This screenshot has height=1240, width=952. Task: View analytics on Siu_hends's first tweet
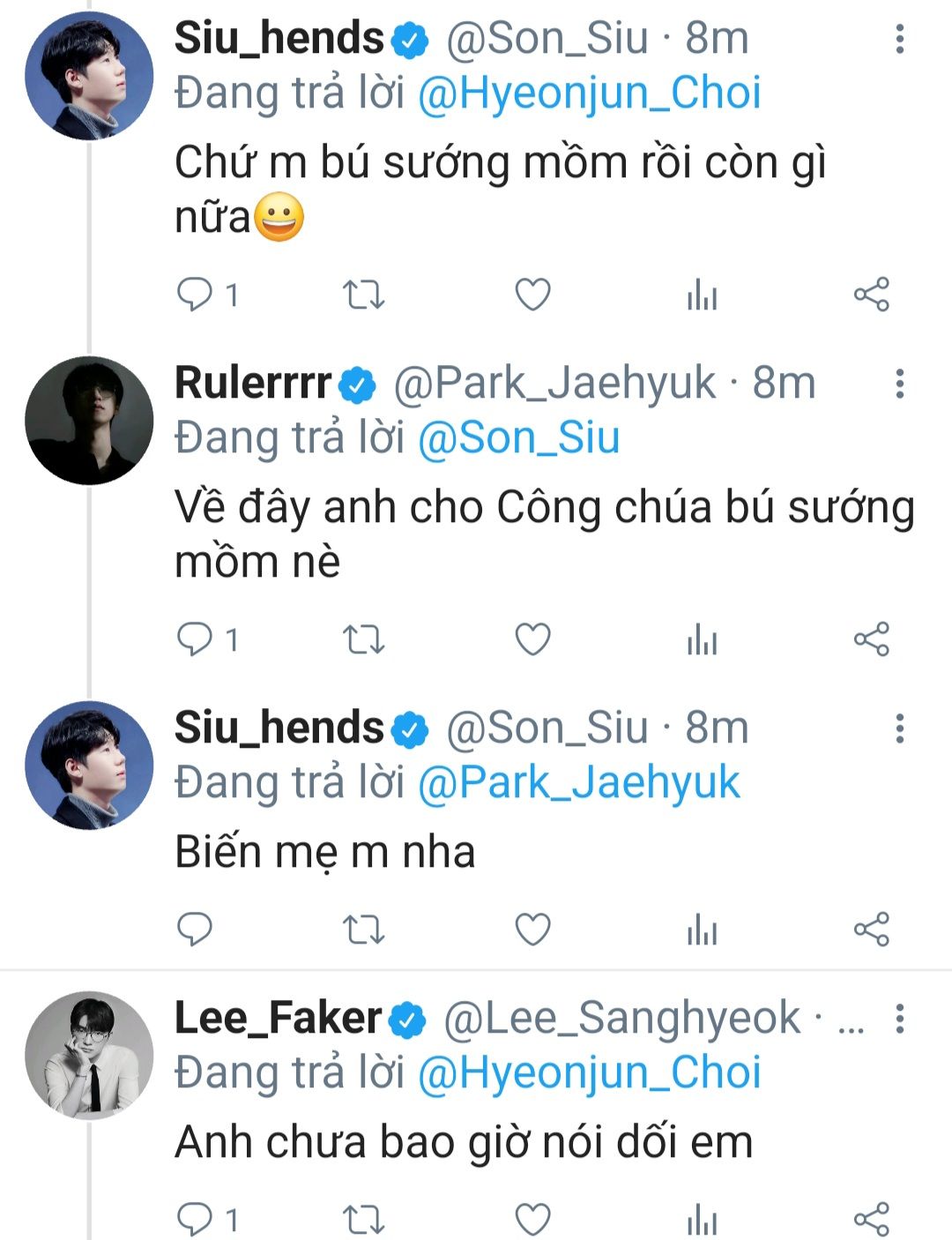click(702, 295)
